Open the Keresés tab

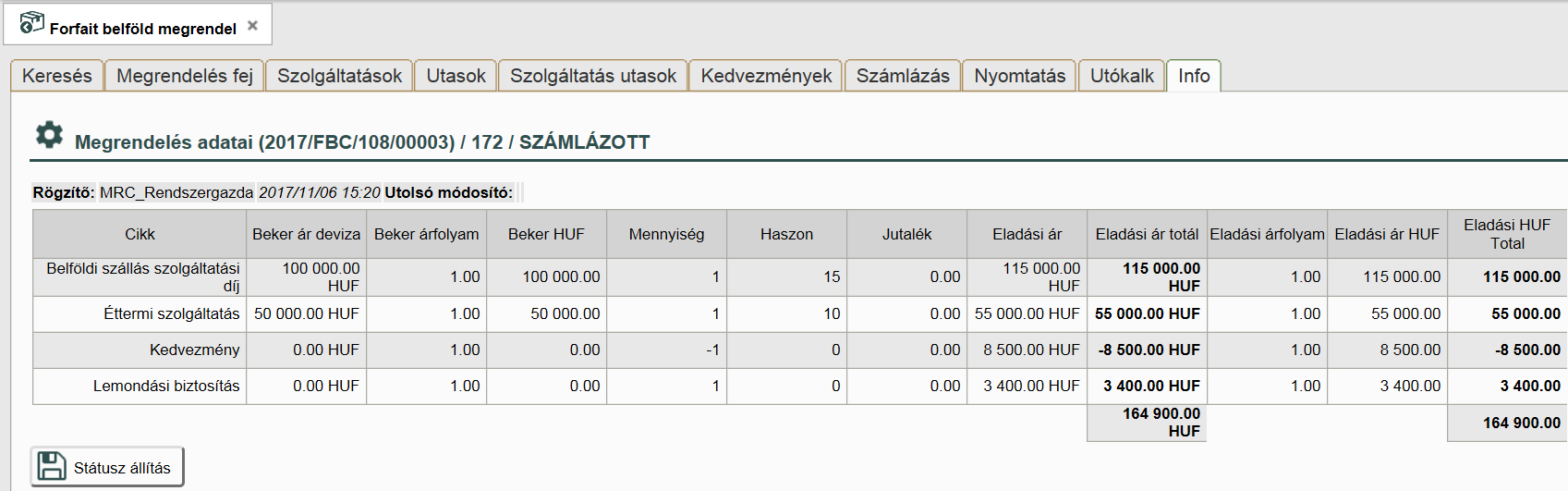click(x=57, y=76)
